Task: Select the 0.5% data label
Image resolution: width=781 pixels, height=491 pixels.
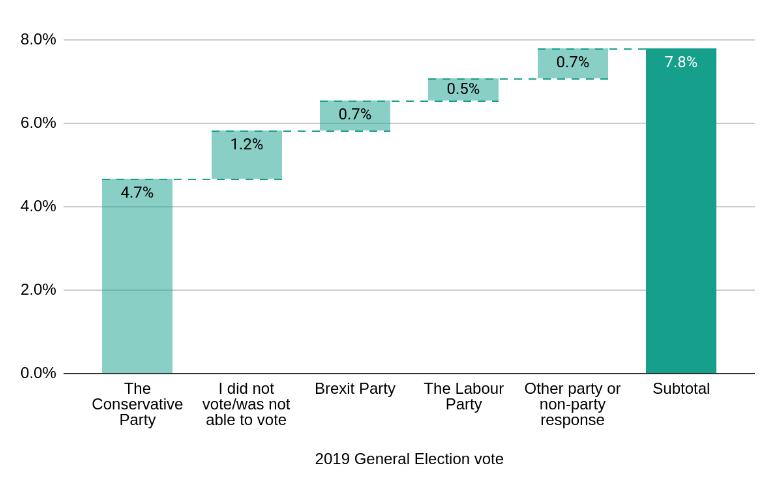Action: [463, 89]
